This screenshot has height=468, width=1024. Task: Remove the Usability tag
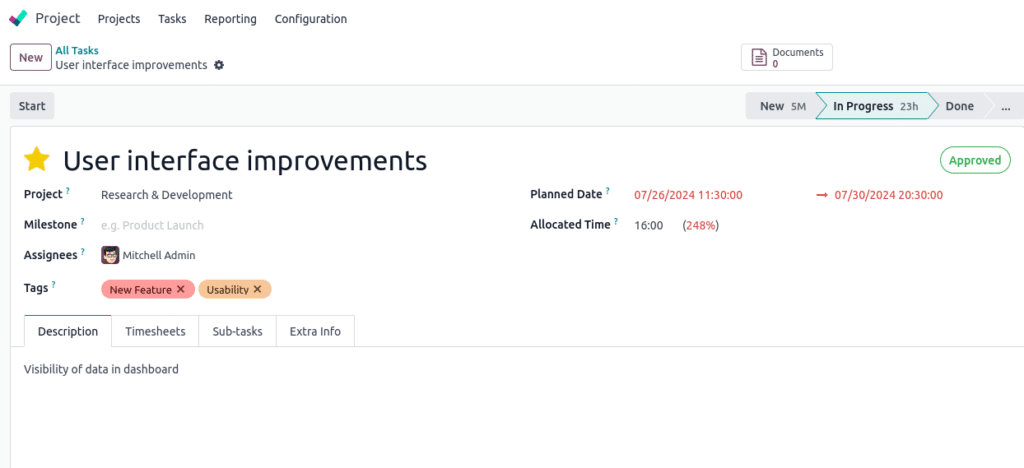tap(257, 289)
